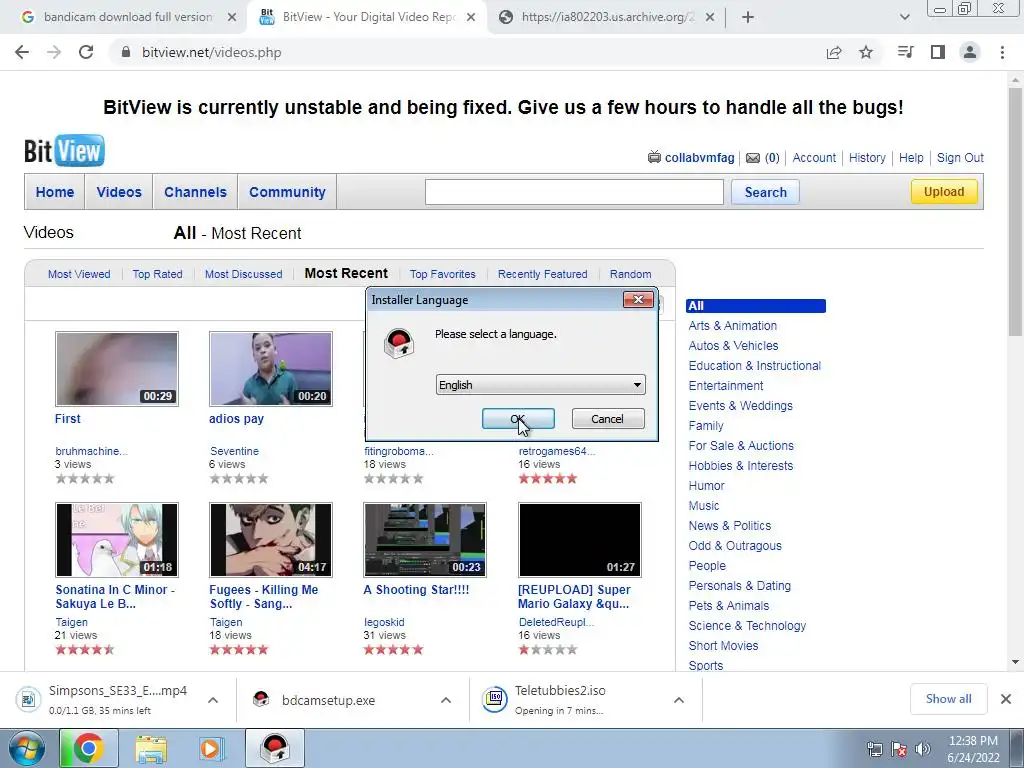This screenshot has width=1024, height=768.
Task: Click the browser back arrow
Action: tap(22, 52)
